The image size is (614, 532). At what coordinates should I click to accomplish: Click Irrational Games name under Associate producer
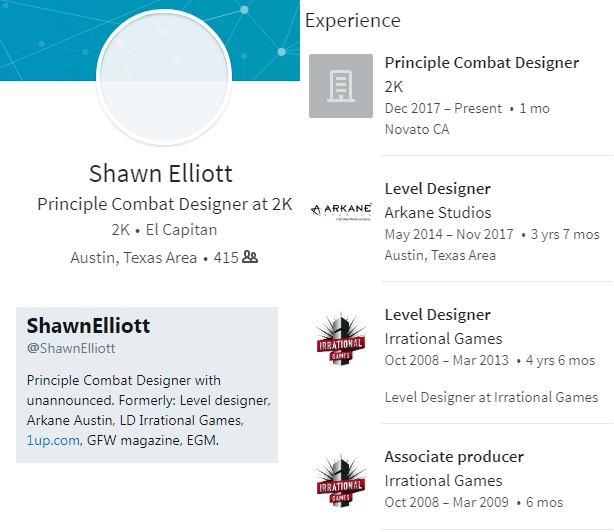(x=443, y=481)
